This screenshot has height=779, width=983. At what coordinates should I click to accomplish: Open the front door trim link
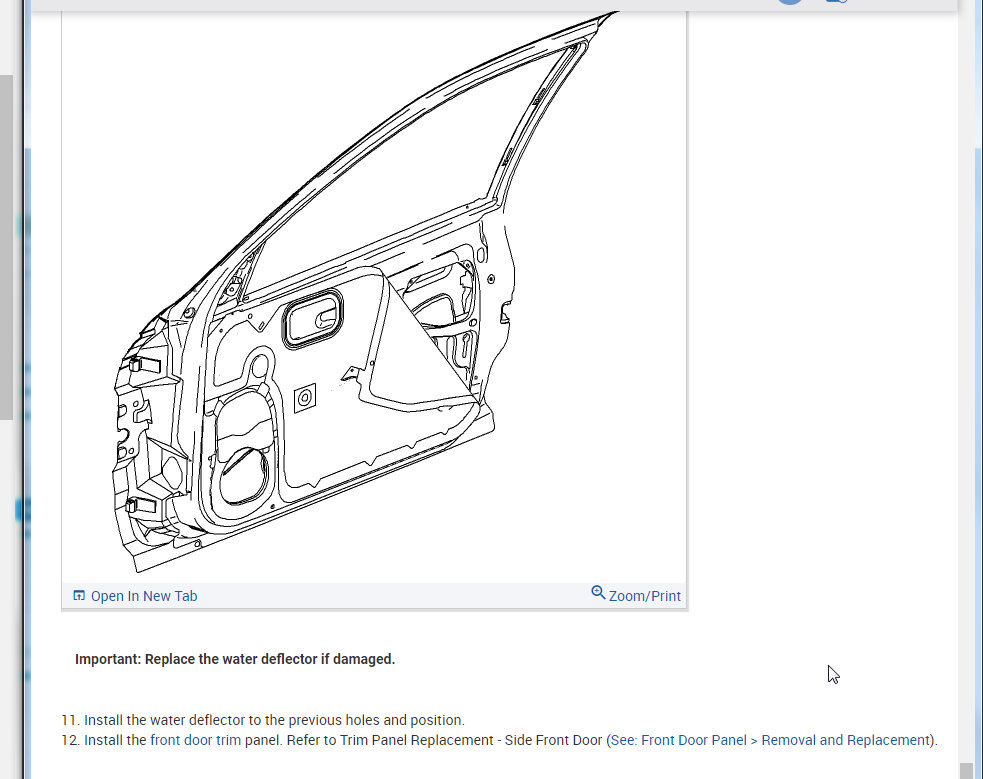click(x=196, y=740)
